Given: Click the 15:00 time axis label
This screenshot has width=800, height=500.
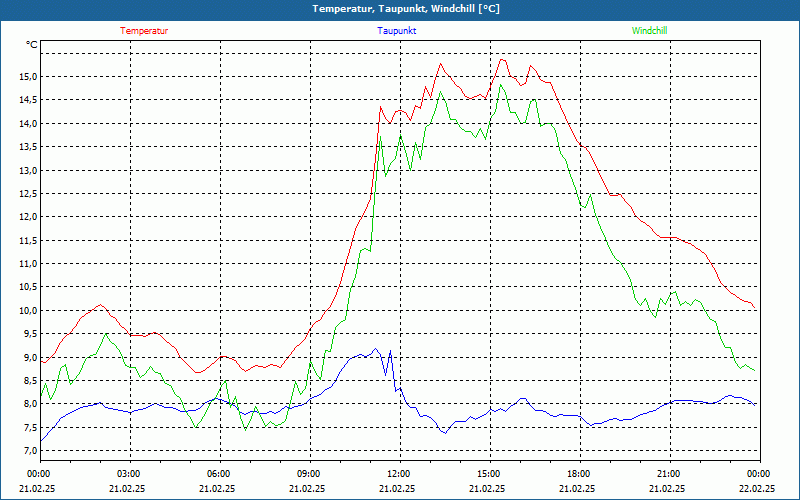Looking at the screenshot, I should tap(489, 474).
